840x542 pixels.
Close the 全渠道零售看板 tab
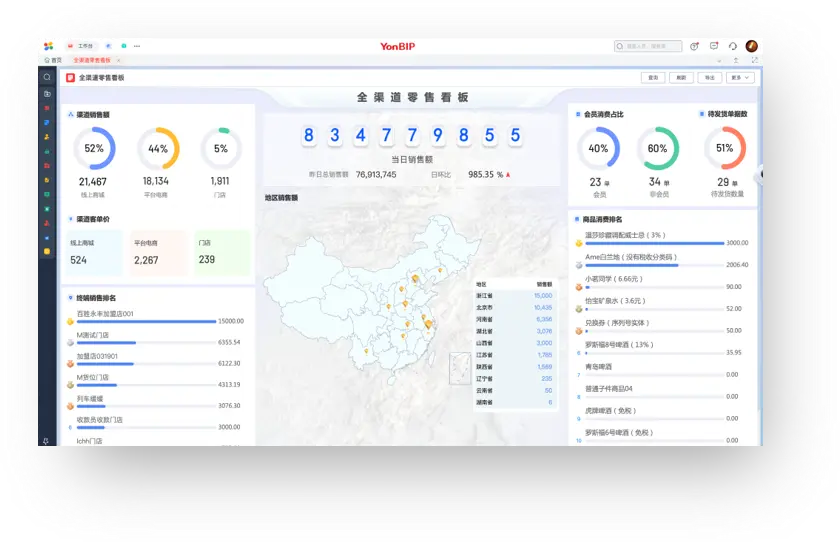[119, 60]
